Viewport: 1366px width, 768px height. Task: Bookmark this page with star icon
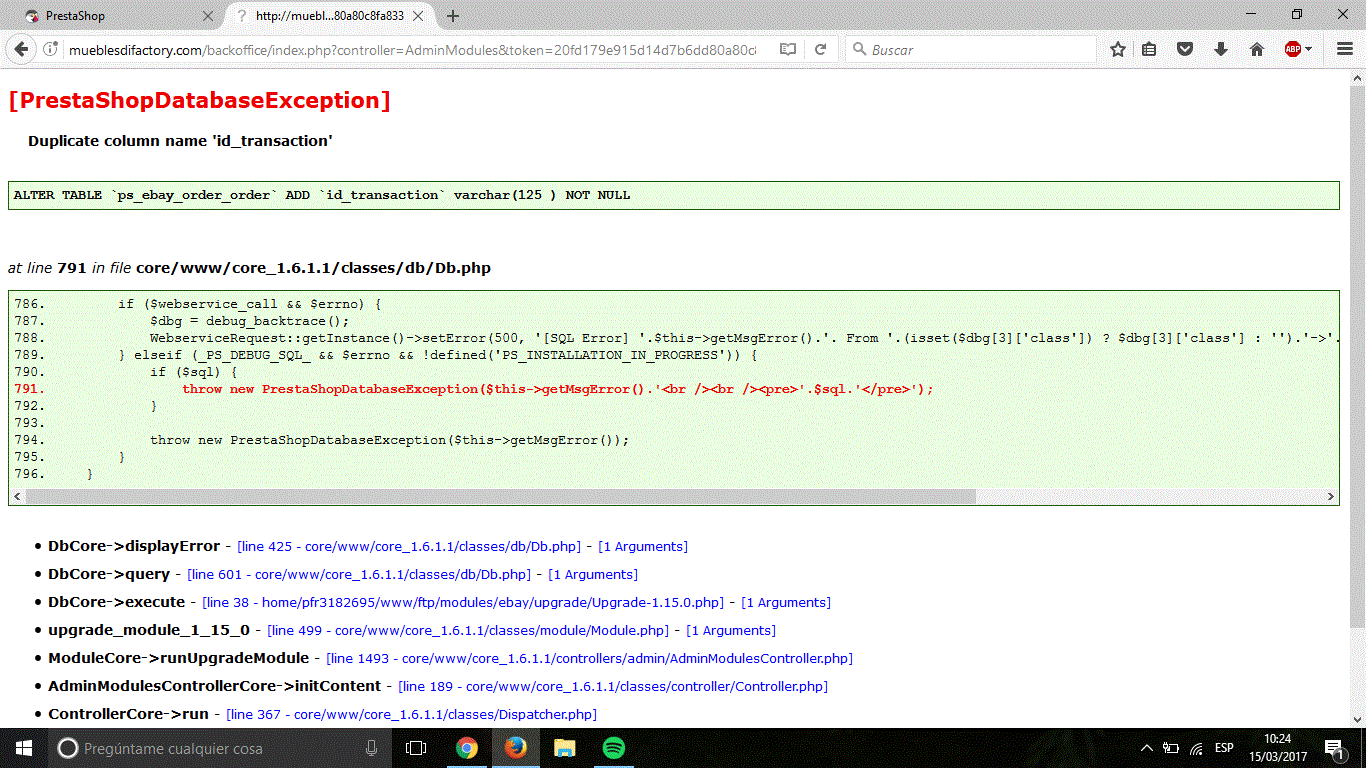1118,49
